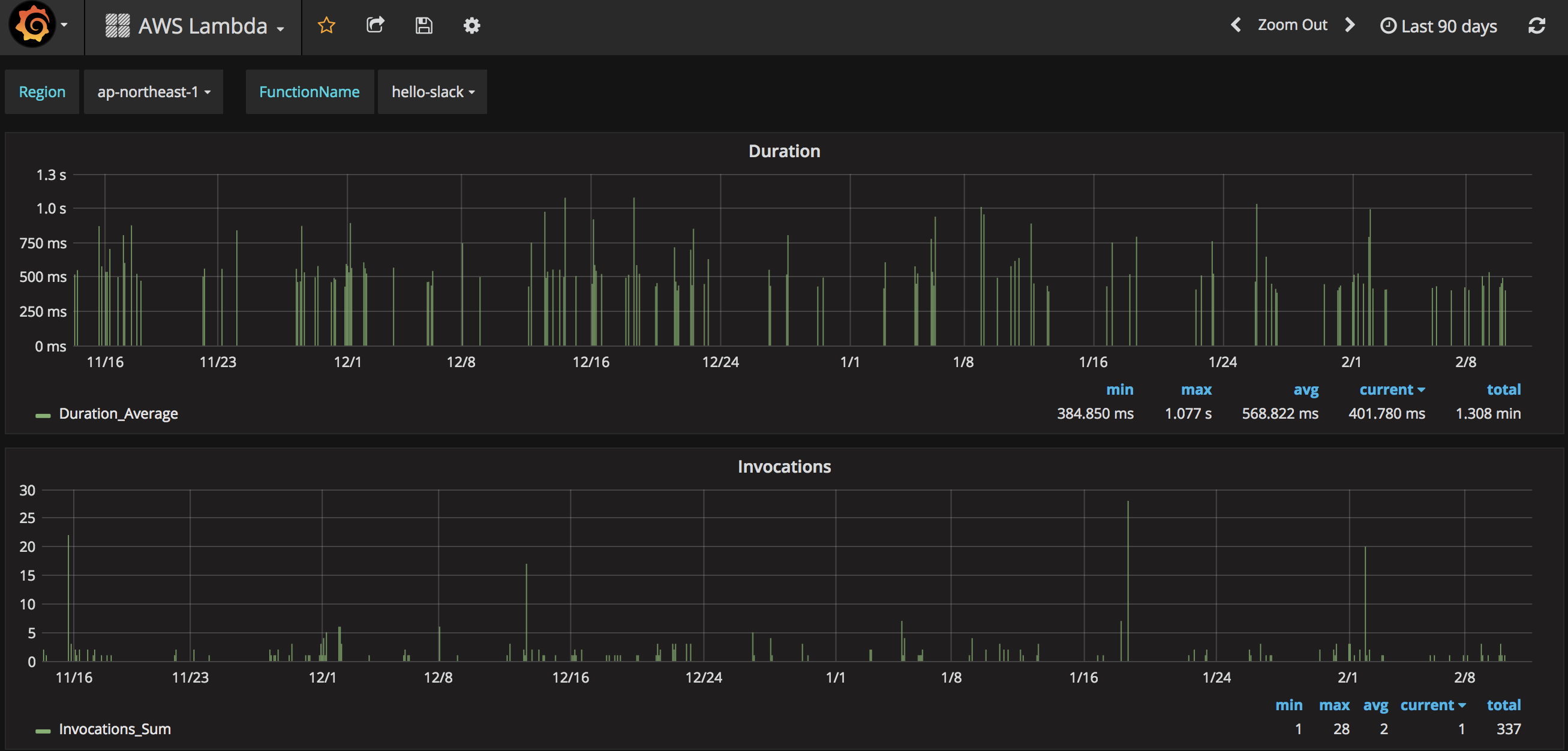
Task: Shift the time range back with the left arrow
Action: coord(1236,25)
